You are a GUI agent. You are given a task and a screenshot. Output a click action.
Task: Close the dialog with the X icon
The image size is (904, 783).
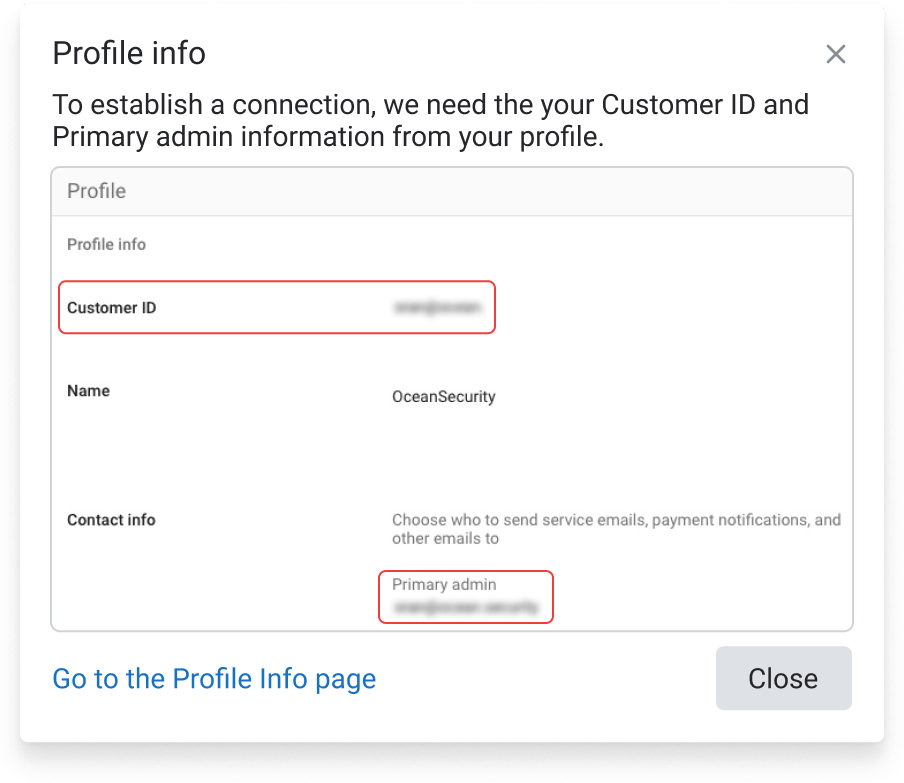tap(835, 54)
